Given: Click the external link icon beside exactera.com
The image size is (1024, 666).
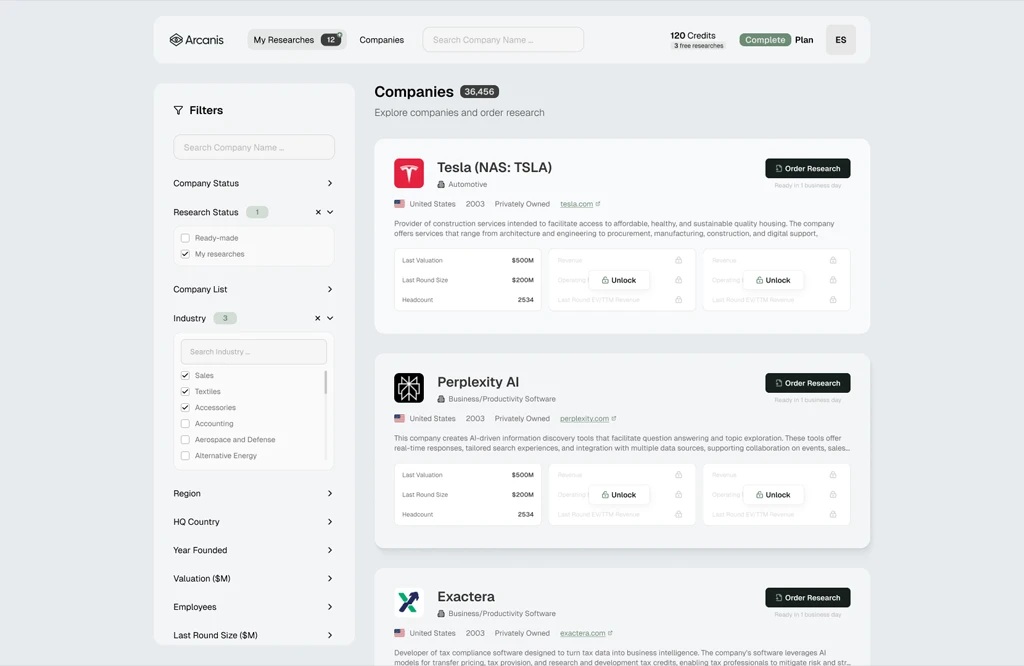Looking at the screenshot, I should tap(611, 633).
